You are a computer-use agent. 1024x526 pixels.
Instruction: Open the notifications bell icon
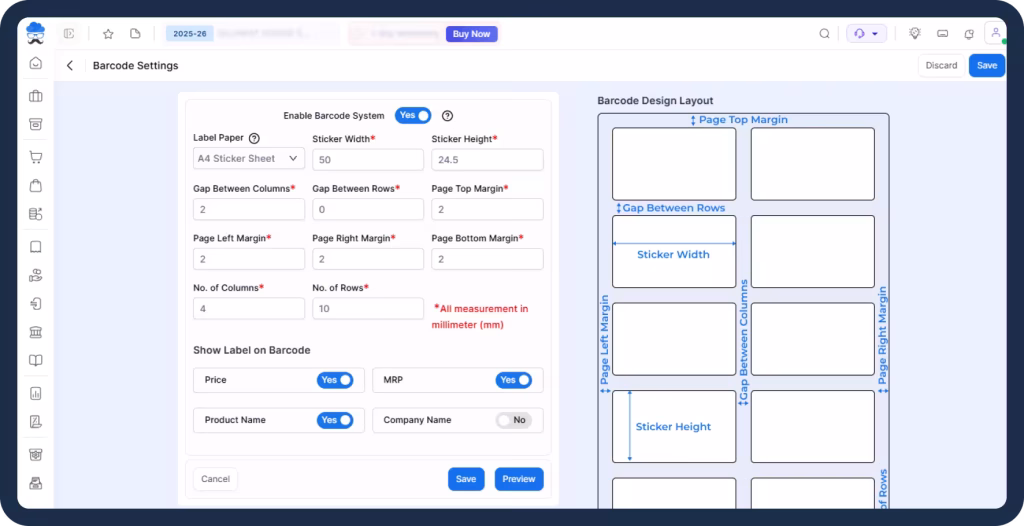pyautogui.click(x=969, y=34)
